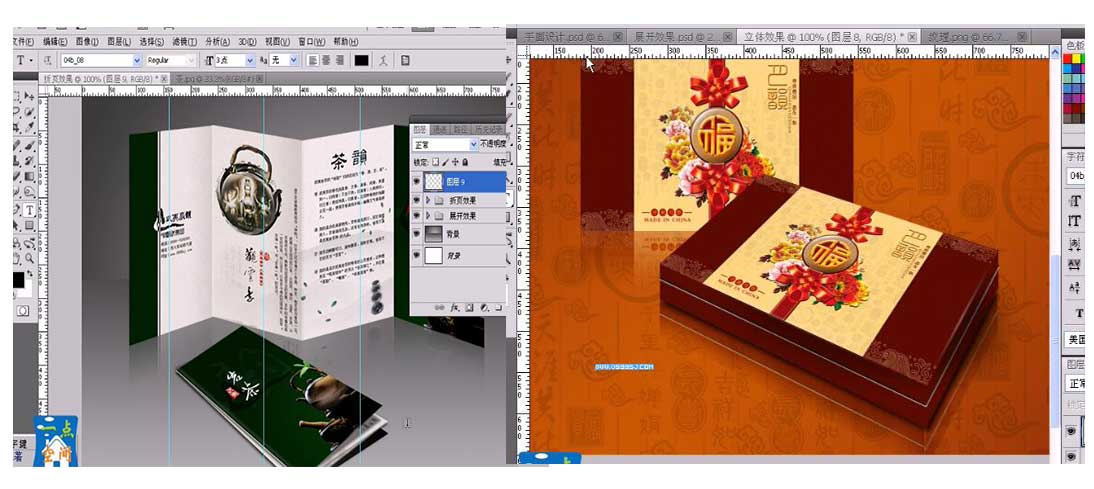Select the Horizontal Type tool in toolbox
This screenshot has width=1094, height=489.
29,211
